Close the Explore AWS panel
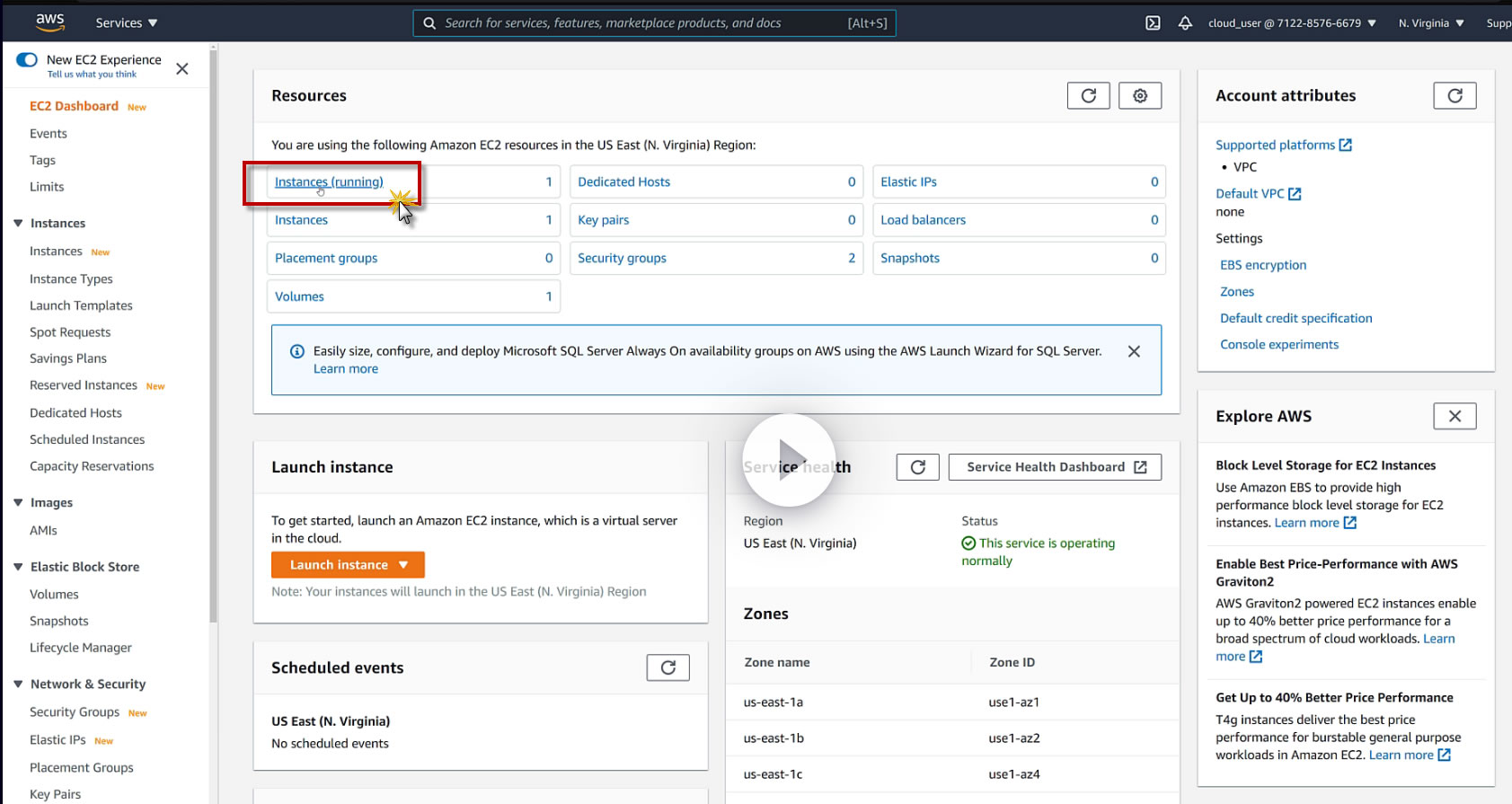The width and height of the screenshot is (1512, 804). [1455, 416]
